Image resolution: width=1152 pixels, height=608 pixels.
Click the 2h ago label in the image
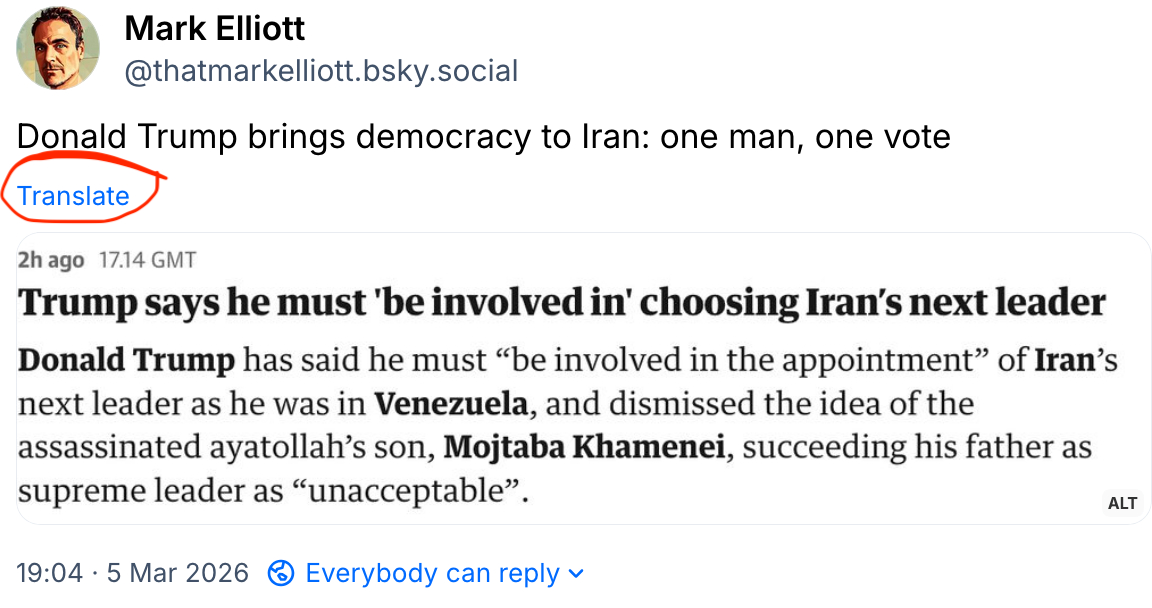51,260
